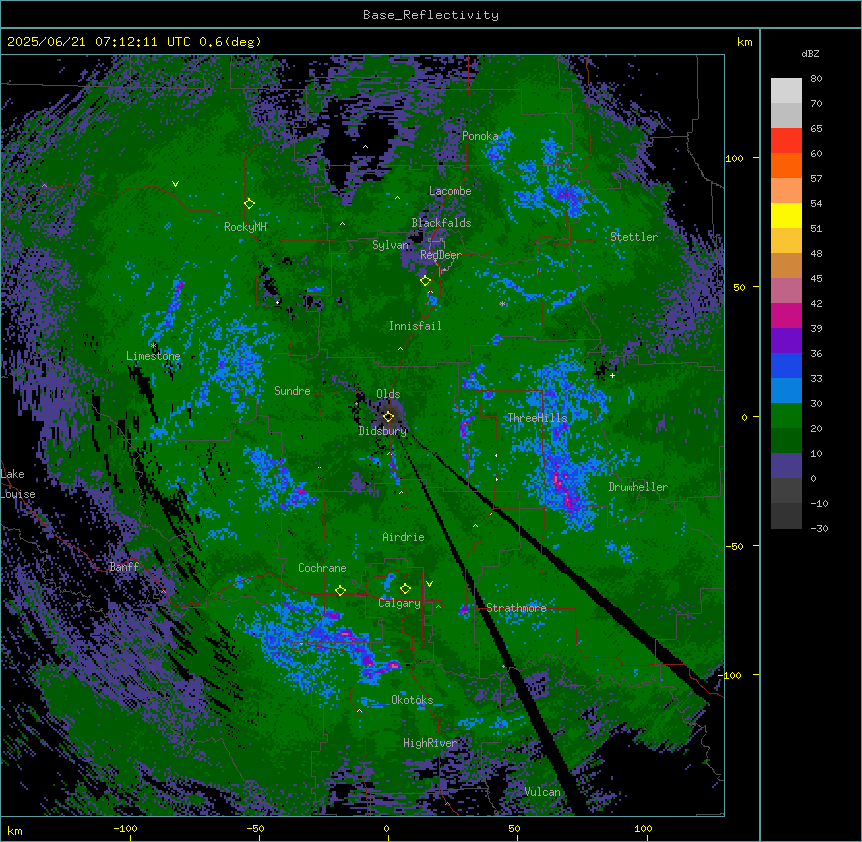The width and height of the screenshot is (862, 842).
Task: Select the Stettler label
Action: pyautogui.click(x=634, y=237)
